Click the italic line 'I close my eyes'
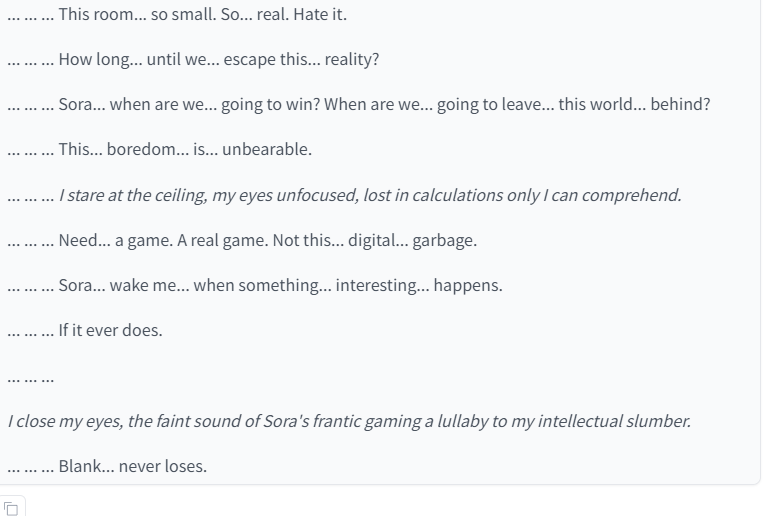 click(x=349, y=421)
